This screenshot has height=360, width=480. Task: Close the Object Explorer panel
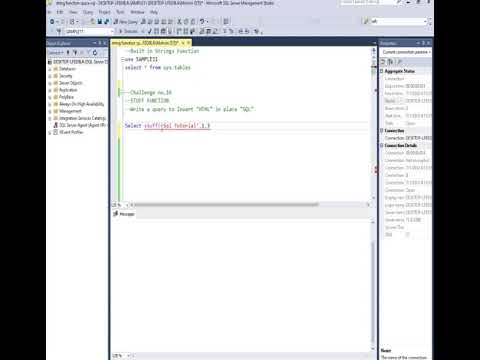coord(105,43)
